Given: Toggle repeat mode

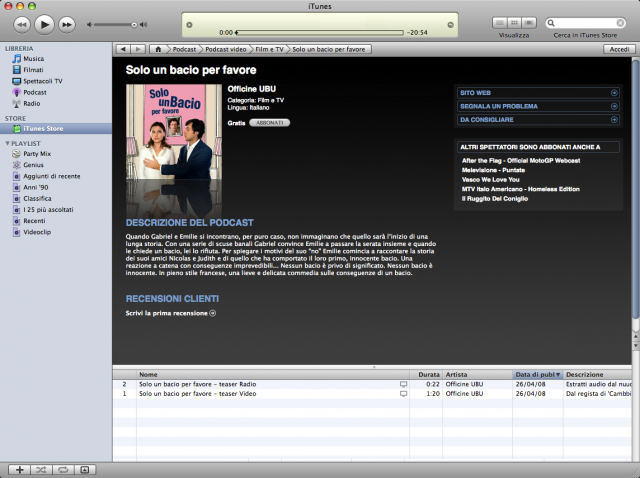Looking at the screenshot, I should (62, 469).
